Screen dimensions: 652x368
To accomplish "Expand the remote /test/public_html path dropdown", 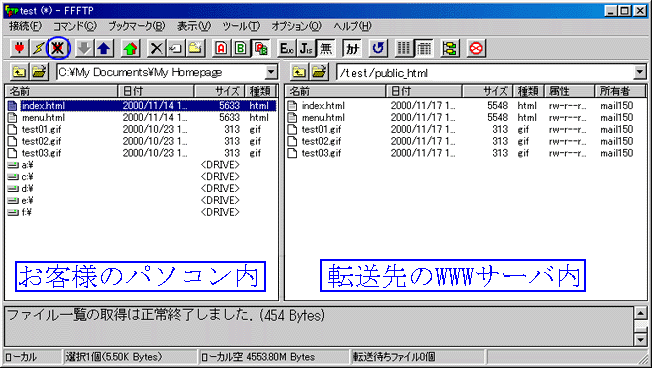I will [x=640, y=73].
